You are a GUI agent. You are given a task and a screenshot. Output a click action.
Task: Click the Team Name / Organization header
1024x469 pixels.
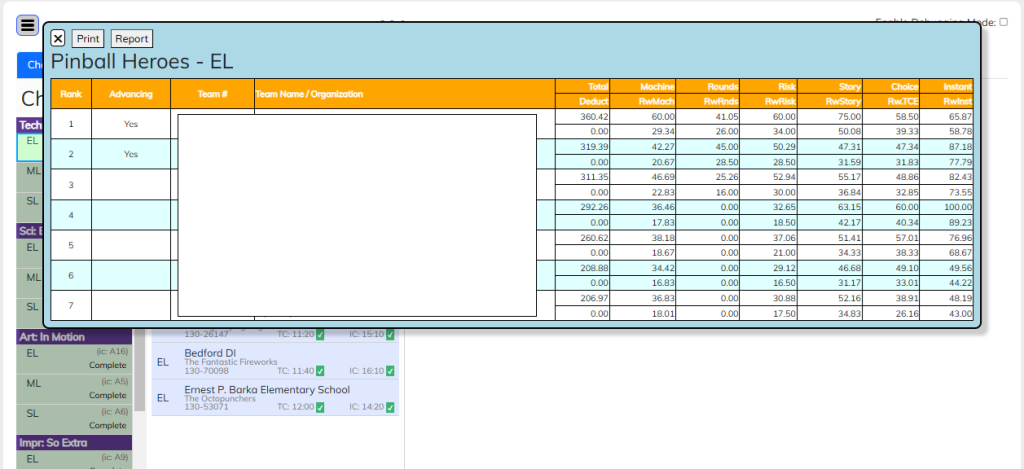point(405,94)
